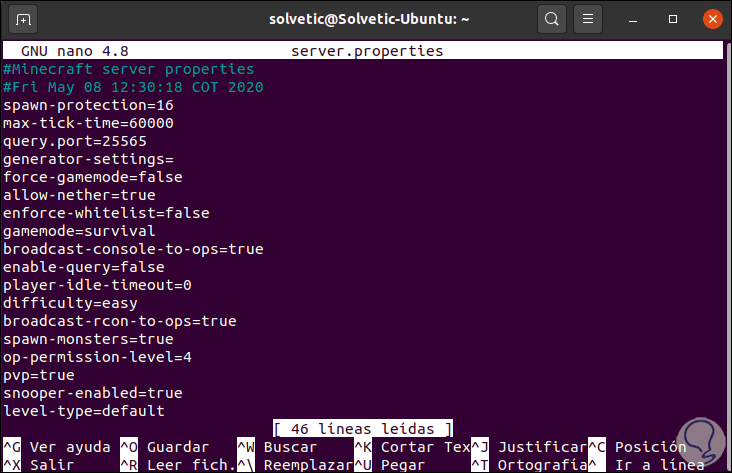Place cursor on op-permission-level=4 line
This screenshot has height=473, width=732.
click(x=97, y=357)
